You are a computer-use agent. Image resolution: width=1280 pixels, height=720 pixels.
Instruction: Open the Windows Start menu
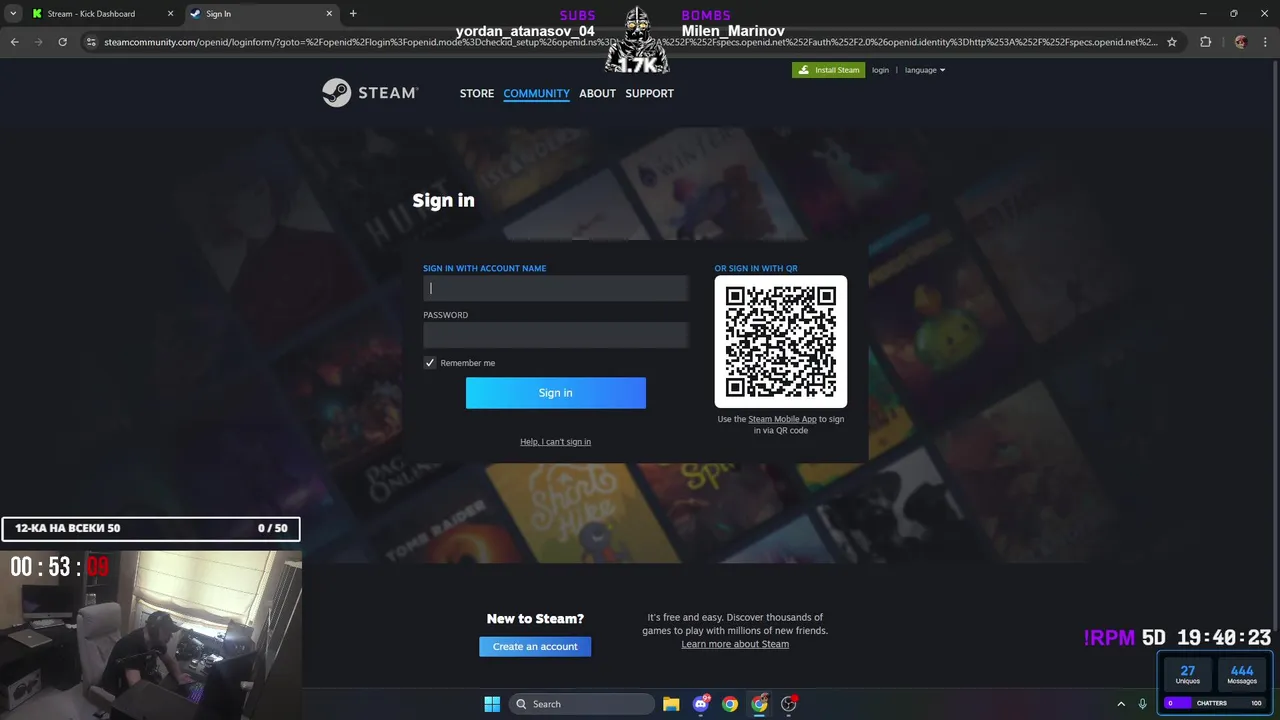coord(492,704)
